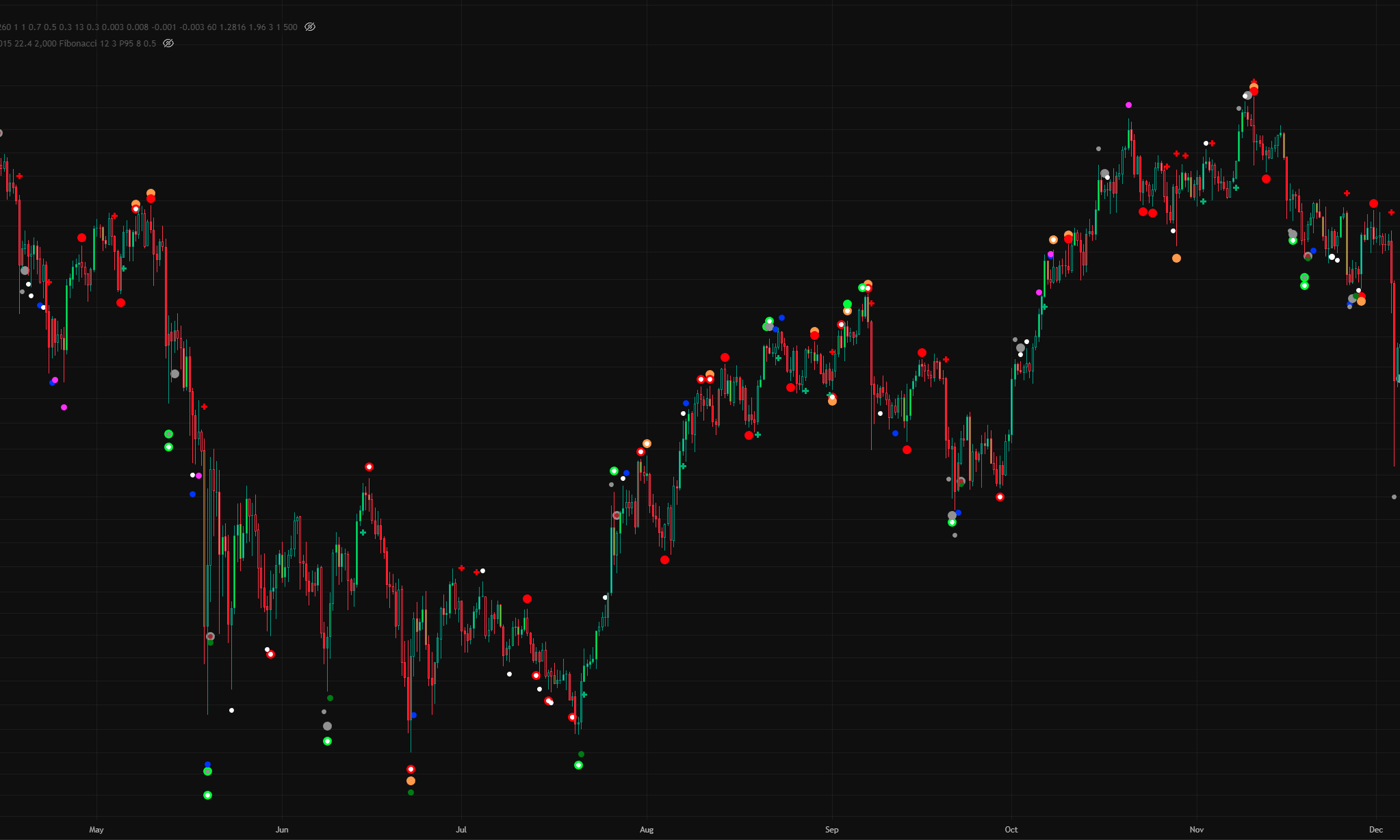The image size is (1400, 840).
Task: Click the solid red dot in mid-July
Action: [527, 599]
